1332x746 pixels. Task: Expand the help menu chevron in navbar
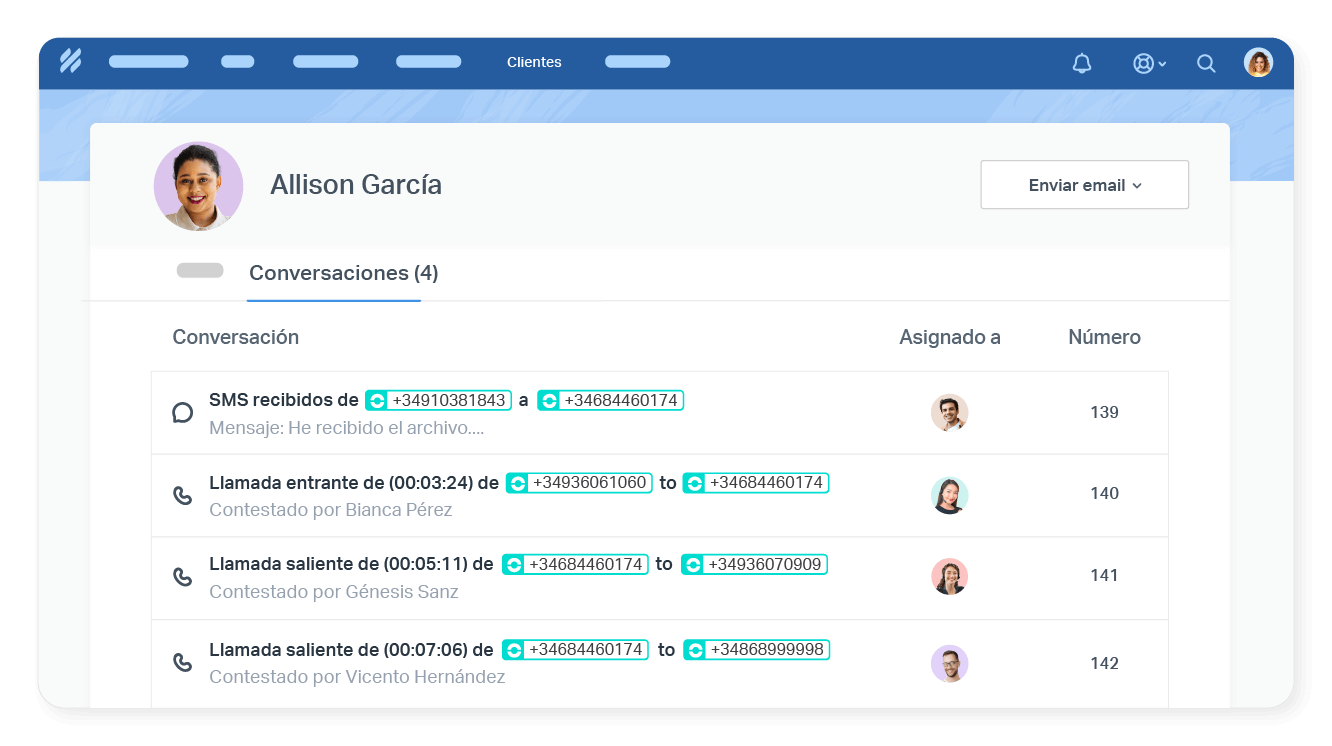[1160, 62]
